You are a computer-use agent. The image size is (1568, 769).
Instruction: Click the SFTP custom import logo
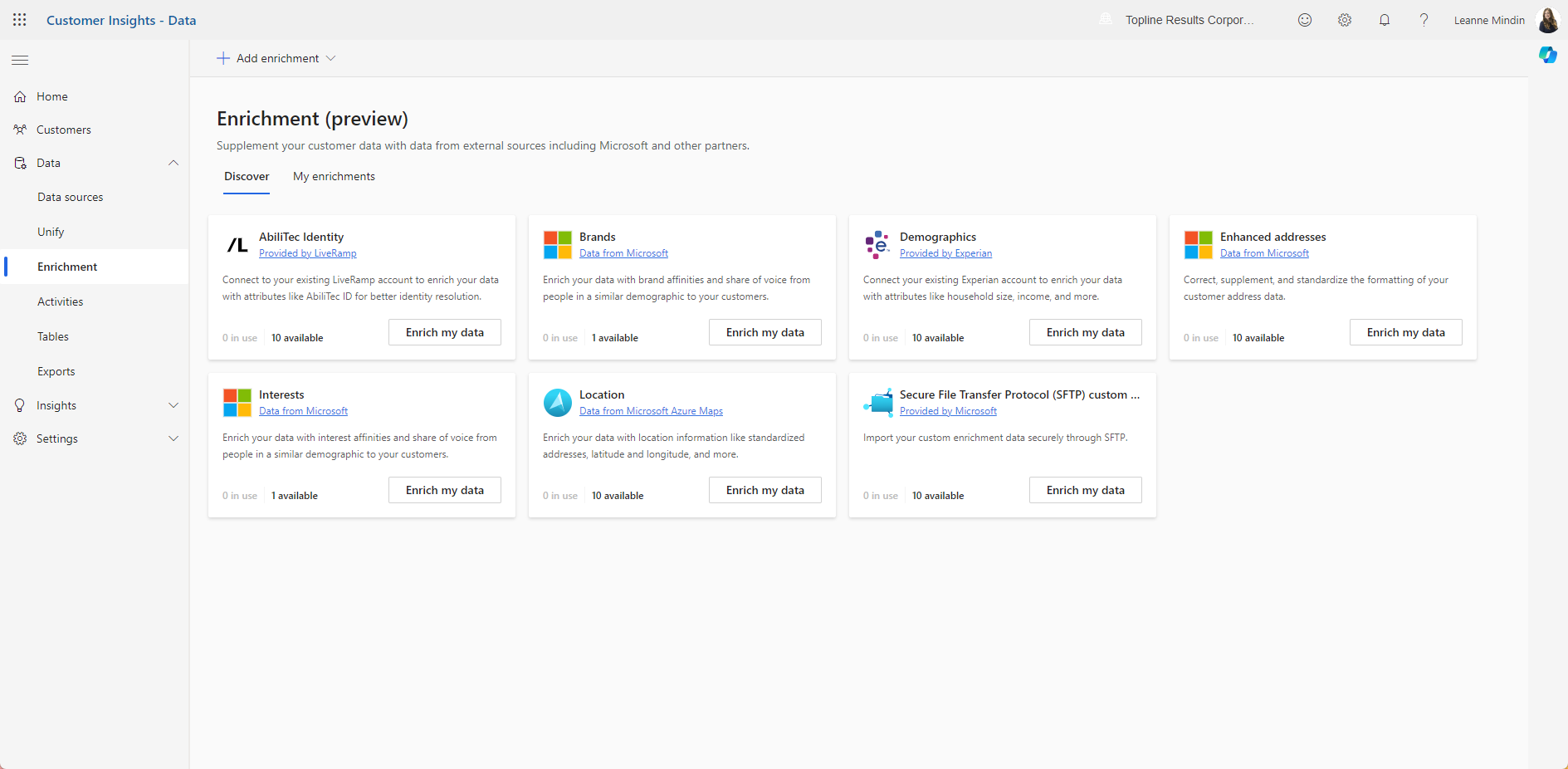tap(878, 403)
